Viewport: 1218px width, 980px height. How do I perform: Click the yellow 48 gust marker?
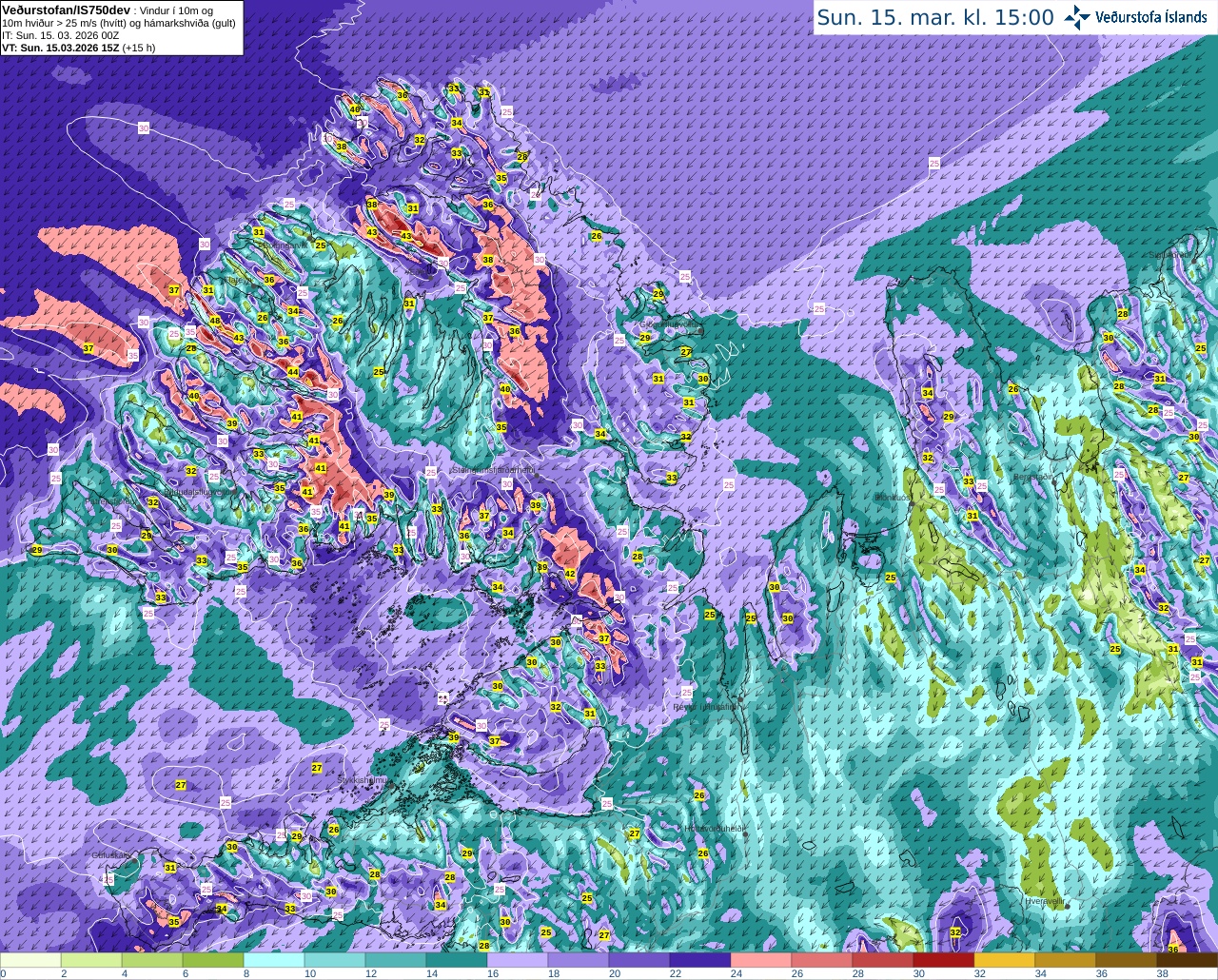click(x=215, y=321)
